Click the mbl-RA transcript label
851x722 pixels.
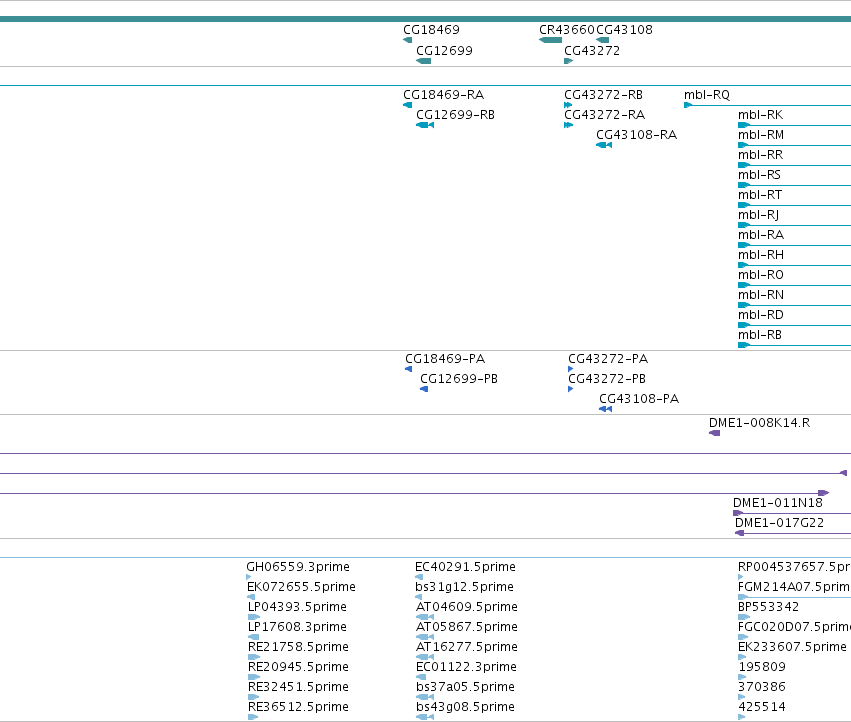pos(761,235)
